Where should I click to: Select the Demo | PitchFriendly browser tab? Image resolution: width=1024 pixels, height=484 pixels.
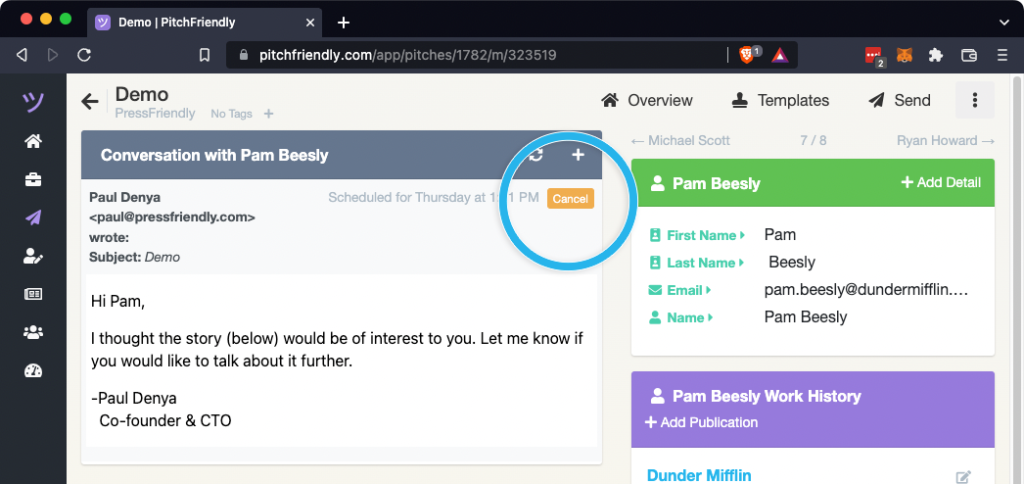(204, 23)
